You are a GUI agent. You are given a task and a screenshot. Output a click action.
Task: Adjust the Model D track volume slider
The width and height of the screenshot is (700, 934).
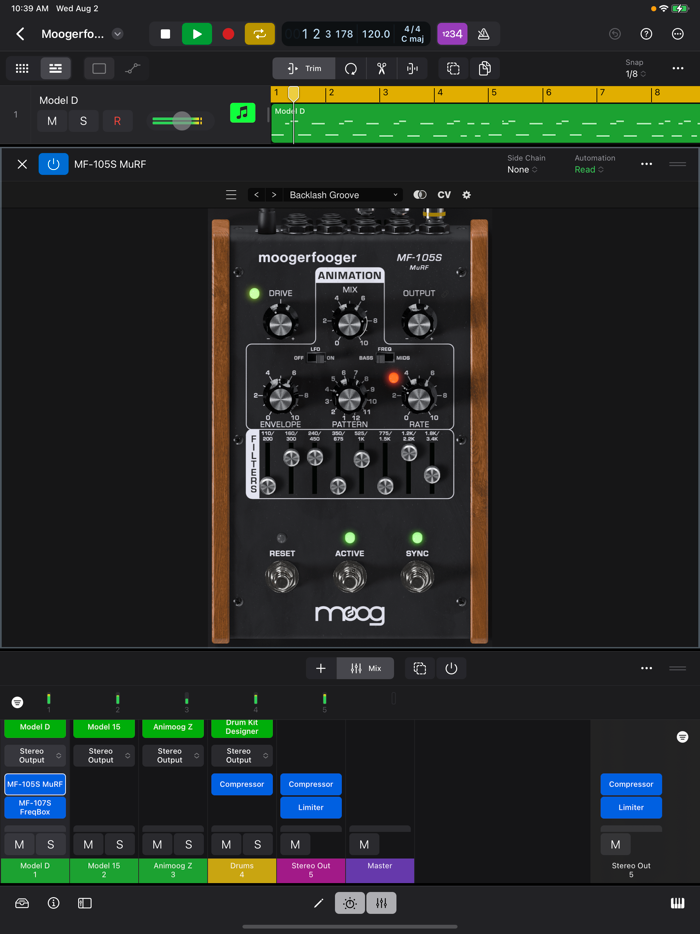pyautogui.click(x=182, y=121)
